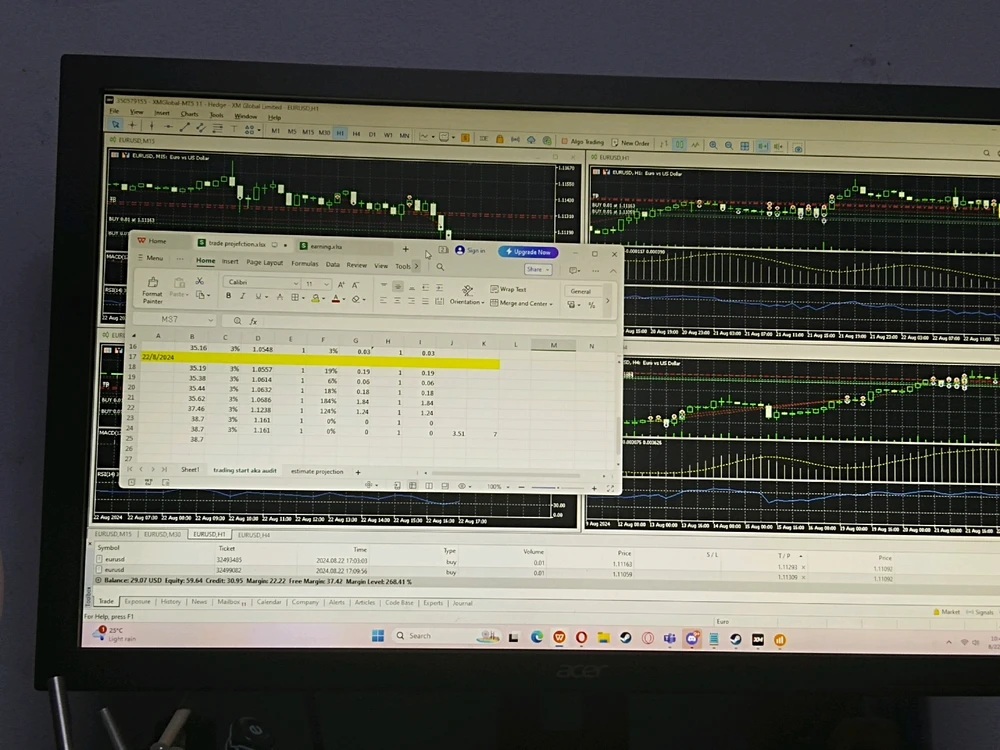Open the Windows Start menu
The height and width of the screenshot is (750, 1000).
pos(378,635)
